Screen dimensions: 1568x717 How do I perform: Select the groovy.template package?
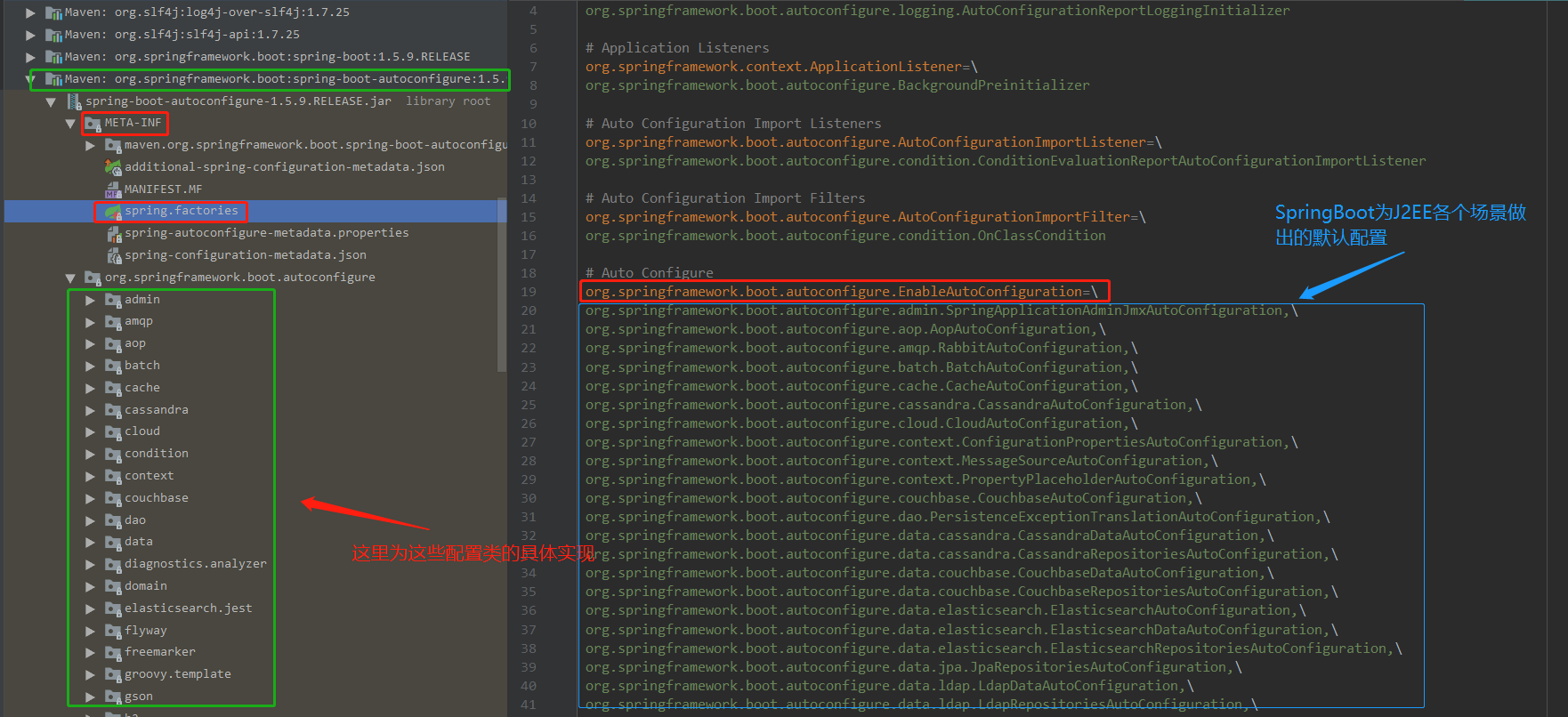(178, 674)
